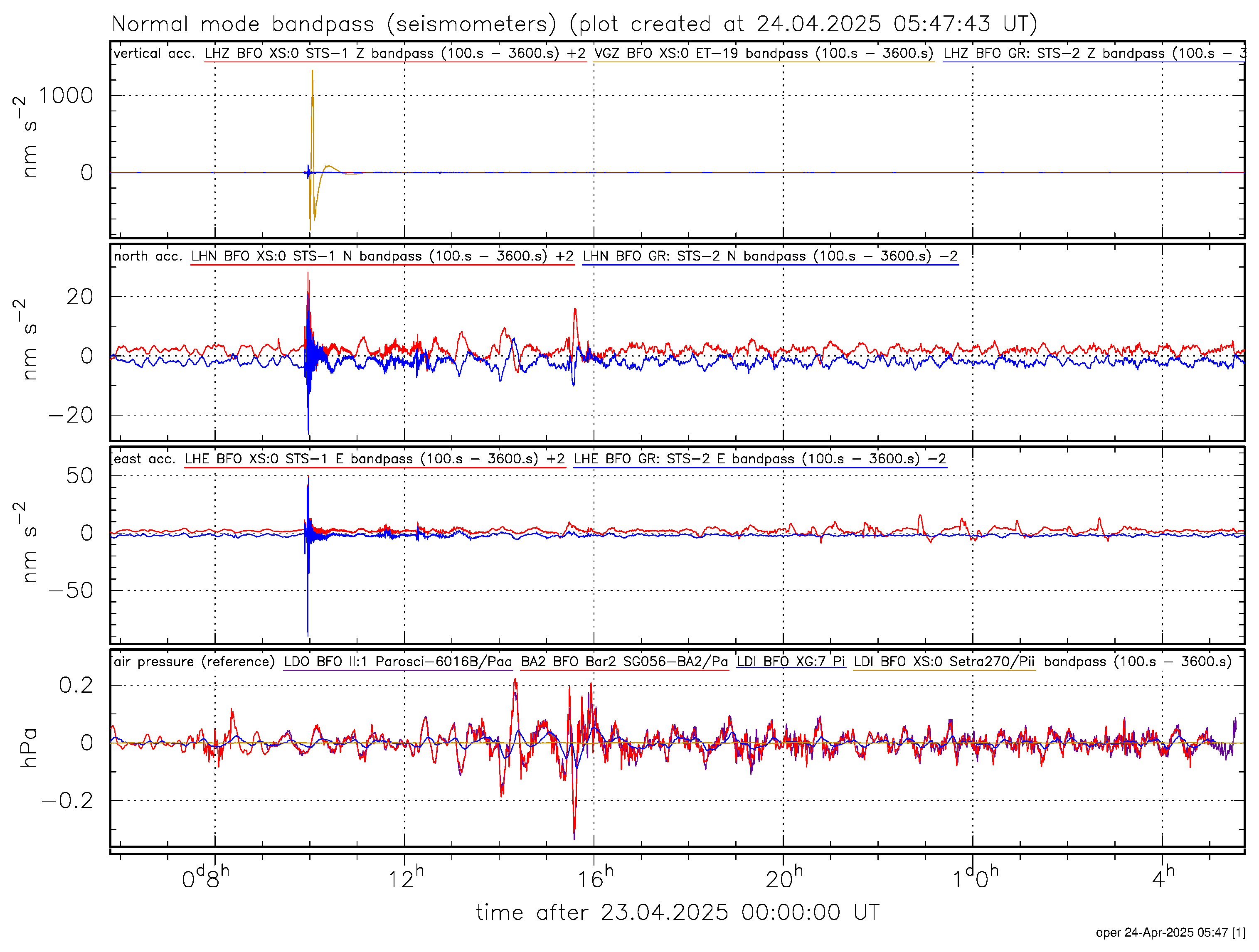Click the '−0.2' tick label on pressure panel
The width and height of the screenshot is (1259, 952).
(68, 801)
